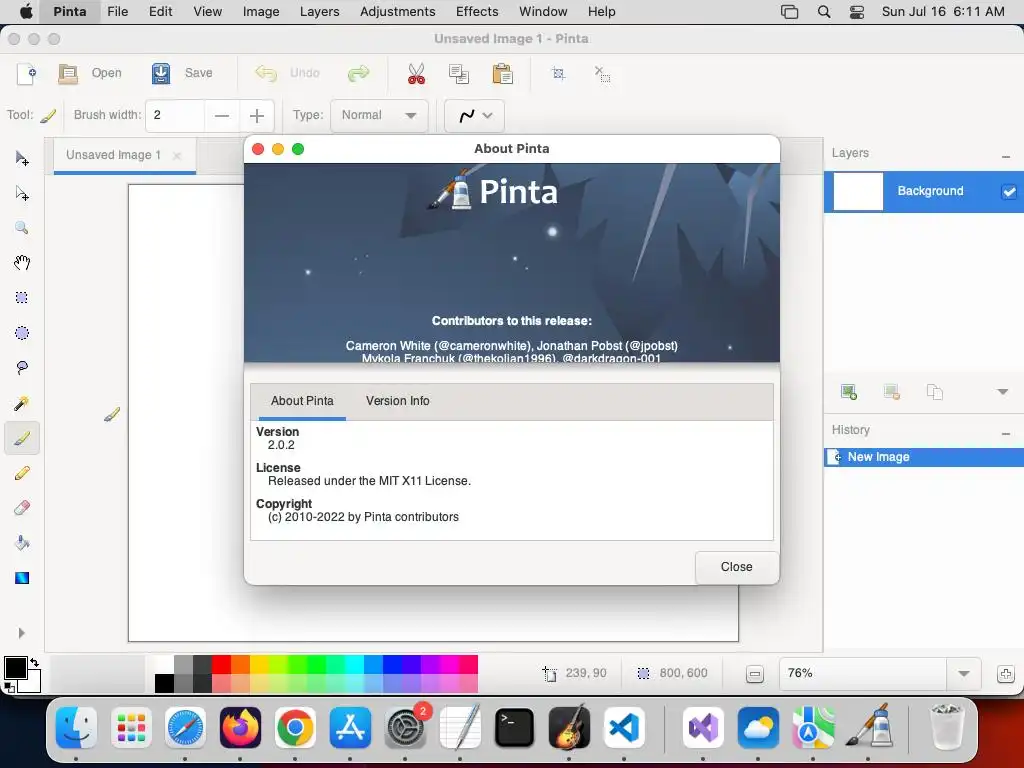Select the Paint Bucket tool

(22, 543)
